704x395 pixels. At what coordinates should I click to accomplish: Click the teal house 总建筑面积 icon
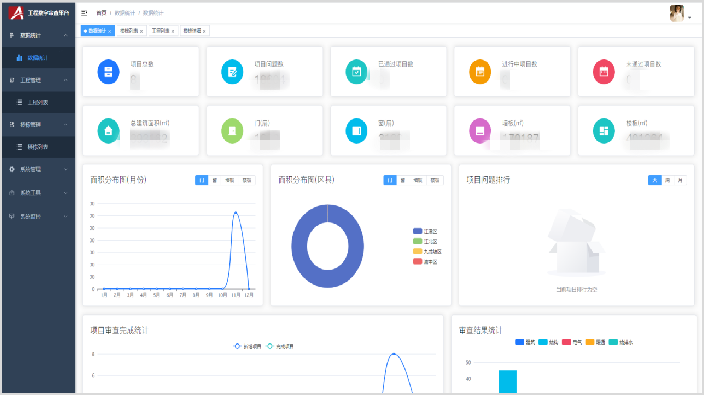click(x=108, y=131)
